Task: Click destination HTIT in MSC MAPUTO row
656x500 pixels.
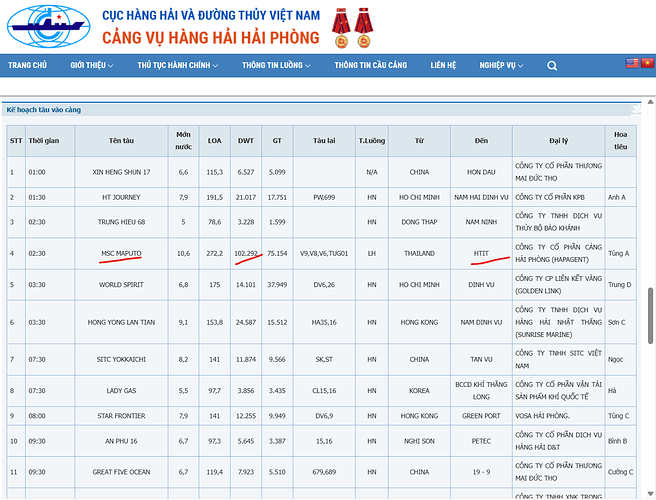Action: click(481, 253)
